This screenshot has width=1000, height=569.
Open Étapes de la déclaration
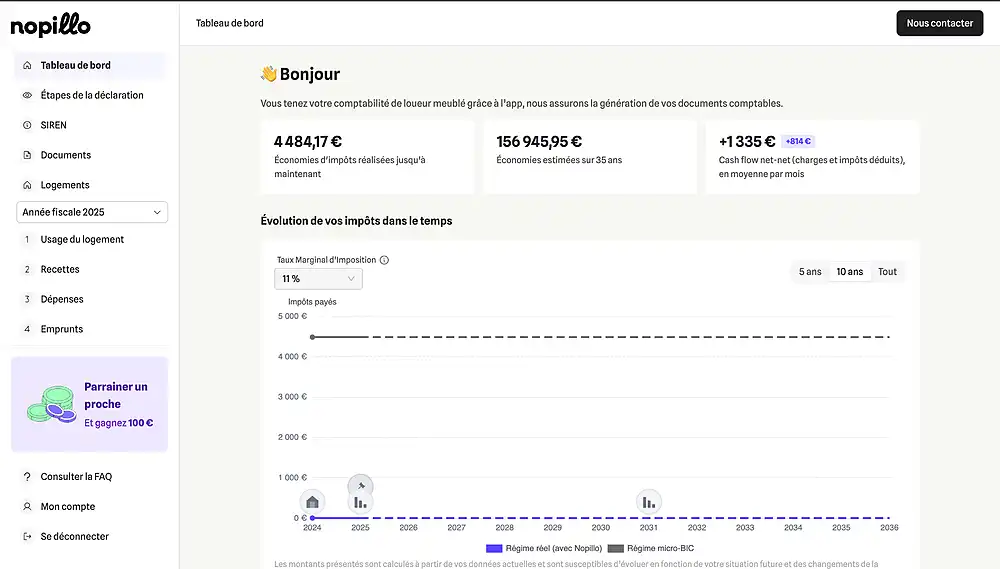90,95
